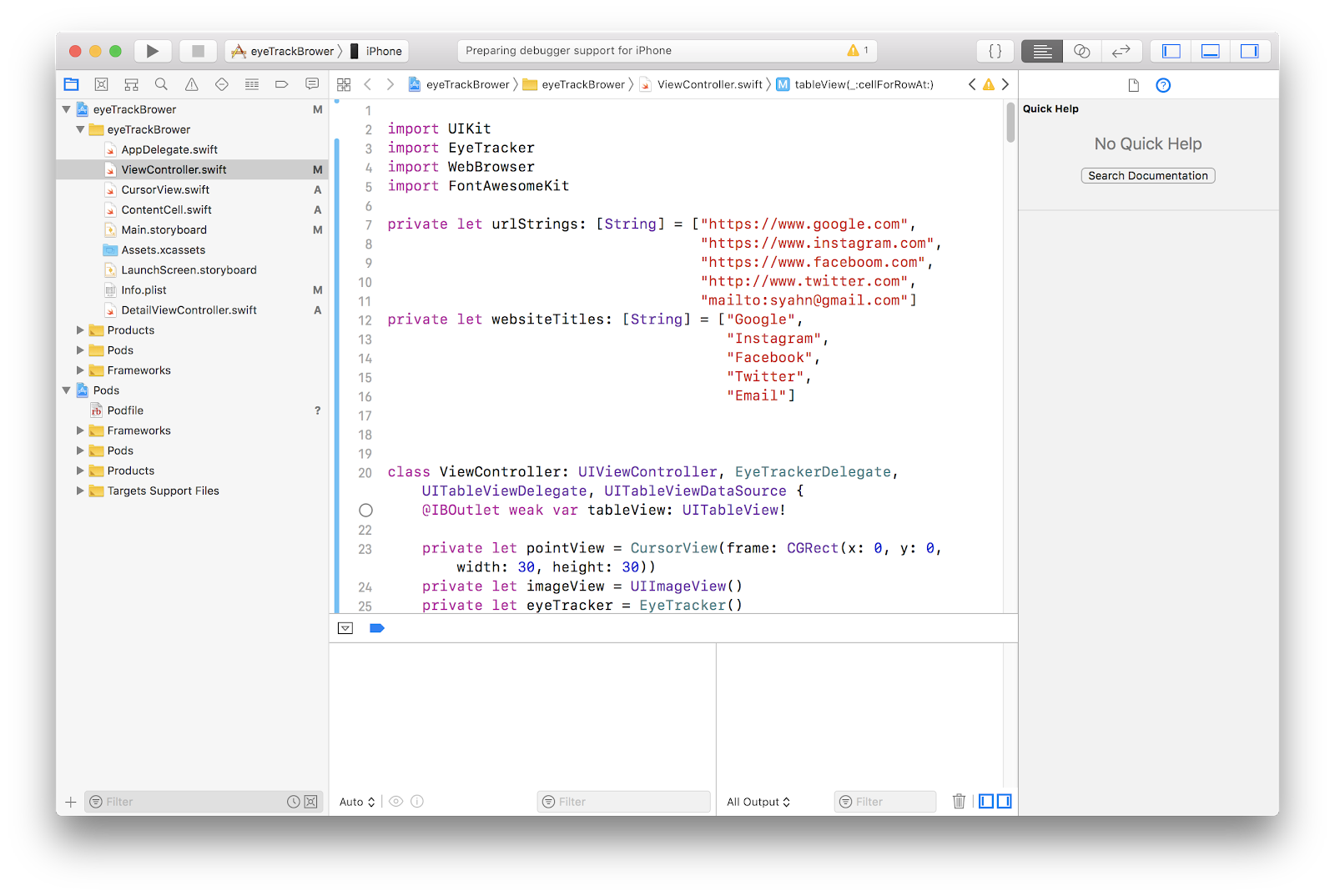The height and width of the screenshot is (896, 1335).
Task: Expand Targets Support Files folder
Action: tap(80, 491)
